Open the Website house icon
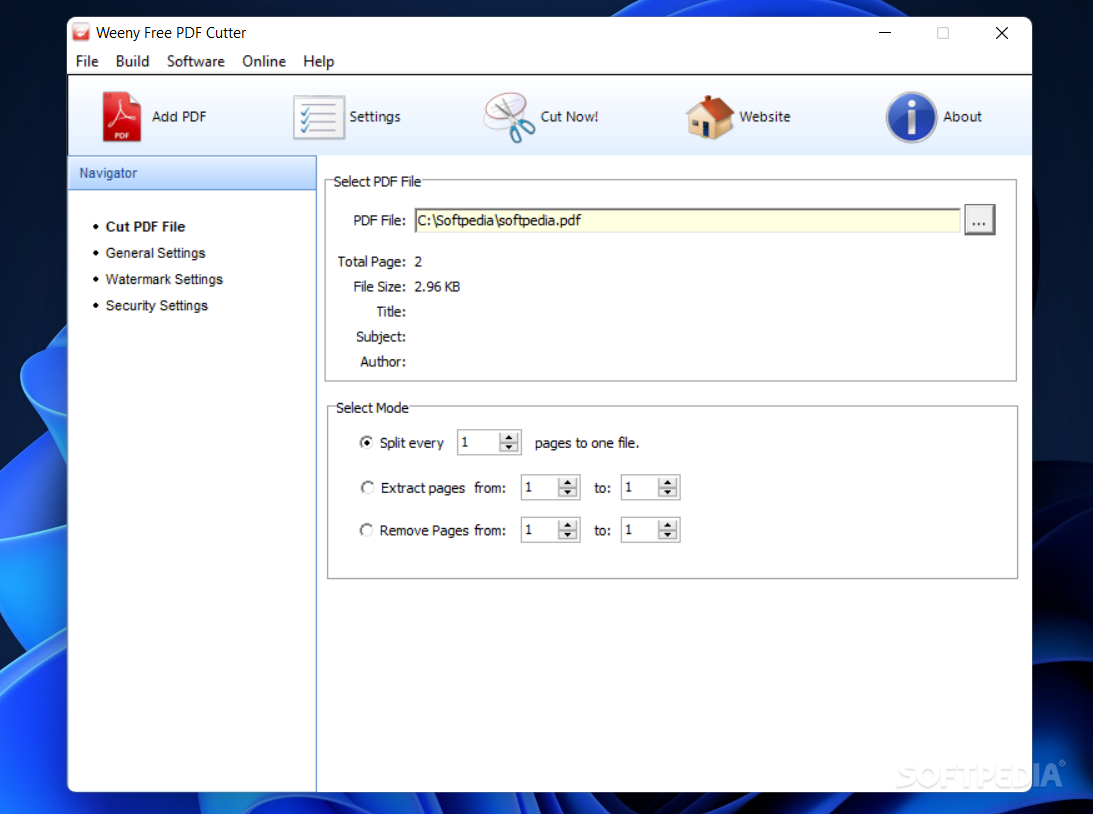The height and width of the screenshot is (814, 1093). tap(710, 117)
